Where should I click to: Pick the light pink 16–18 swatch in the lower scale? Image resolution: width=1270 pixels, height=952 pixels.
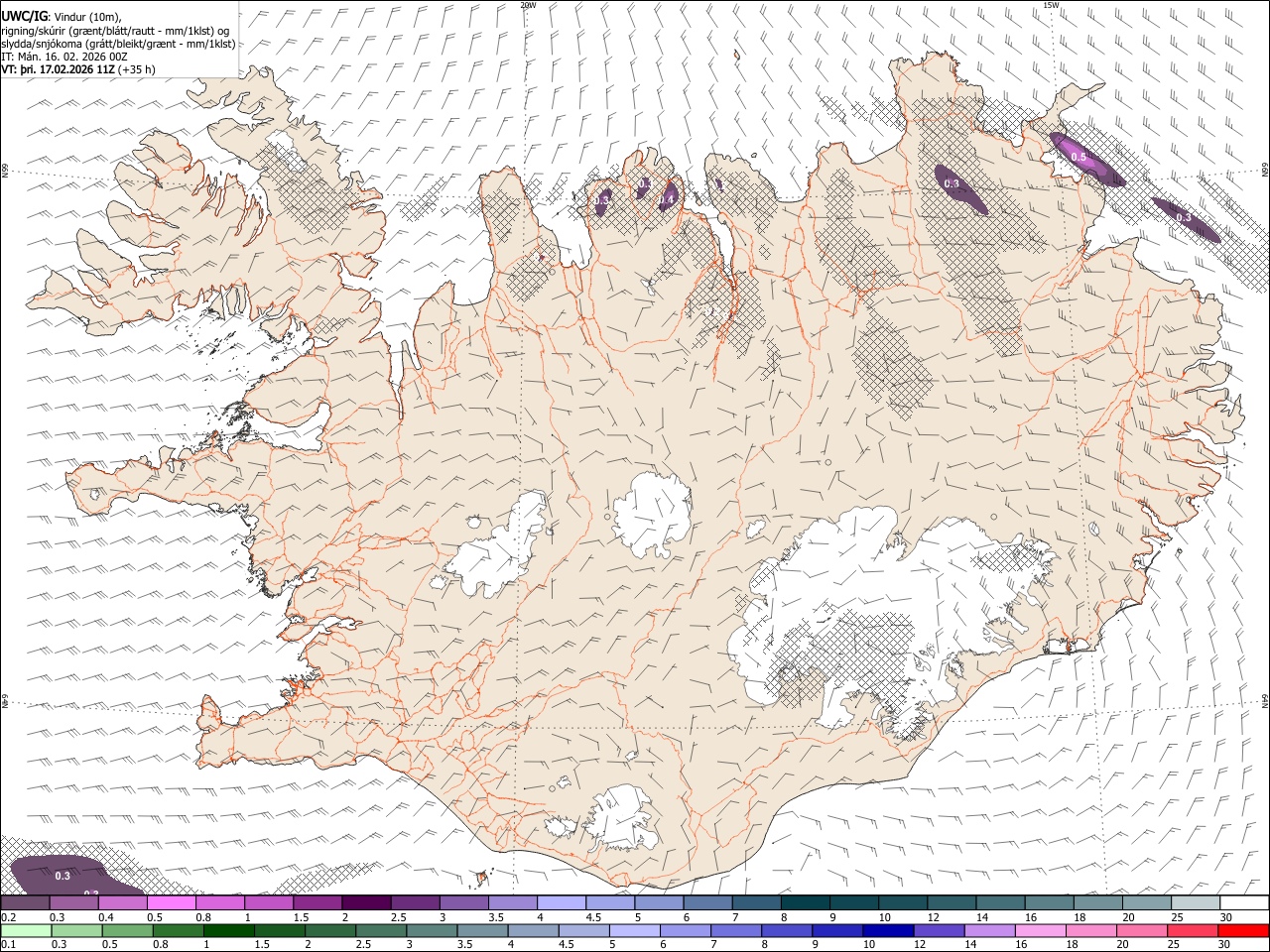click(x=1040, y=930)
